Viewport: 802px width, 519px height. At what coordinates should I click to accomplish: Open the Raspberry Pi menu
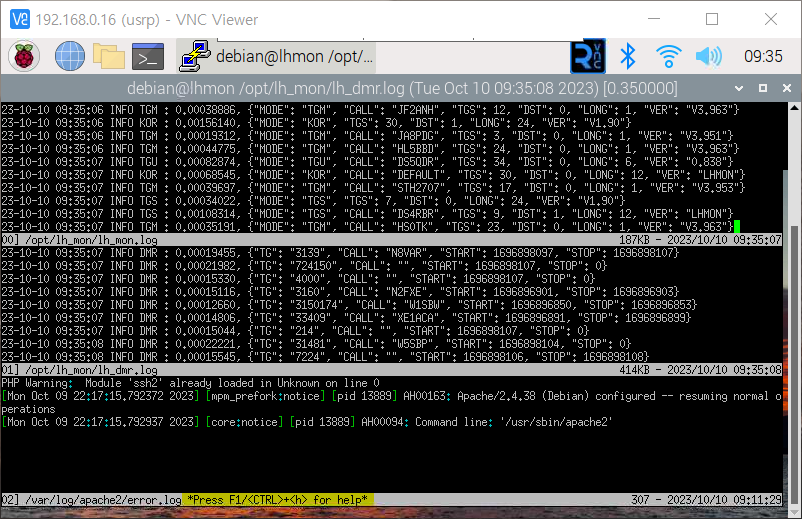click(x=24, y=56)
